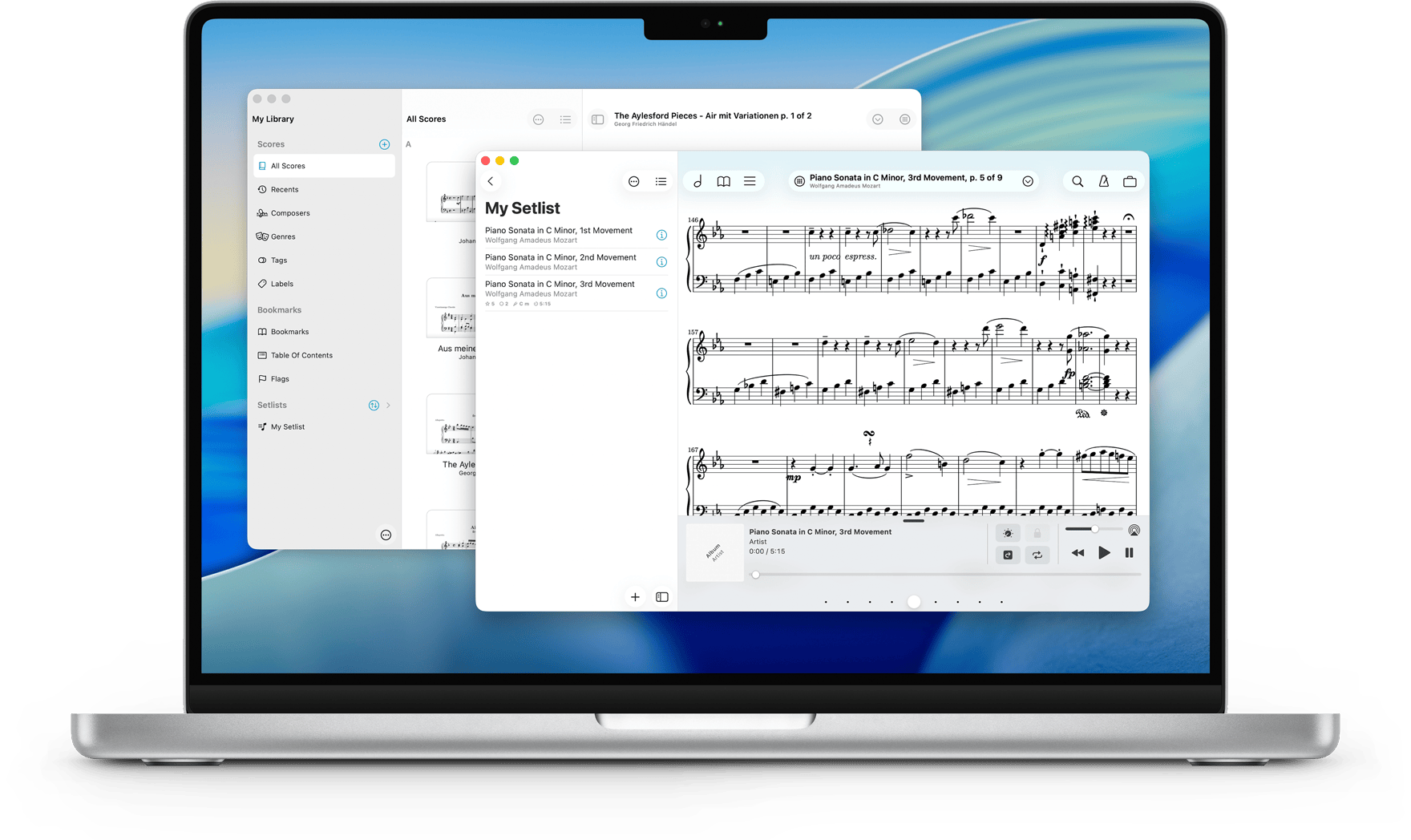Play the audio track

pyautogui.click(x=1104, y=553)
